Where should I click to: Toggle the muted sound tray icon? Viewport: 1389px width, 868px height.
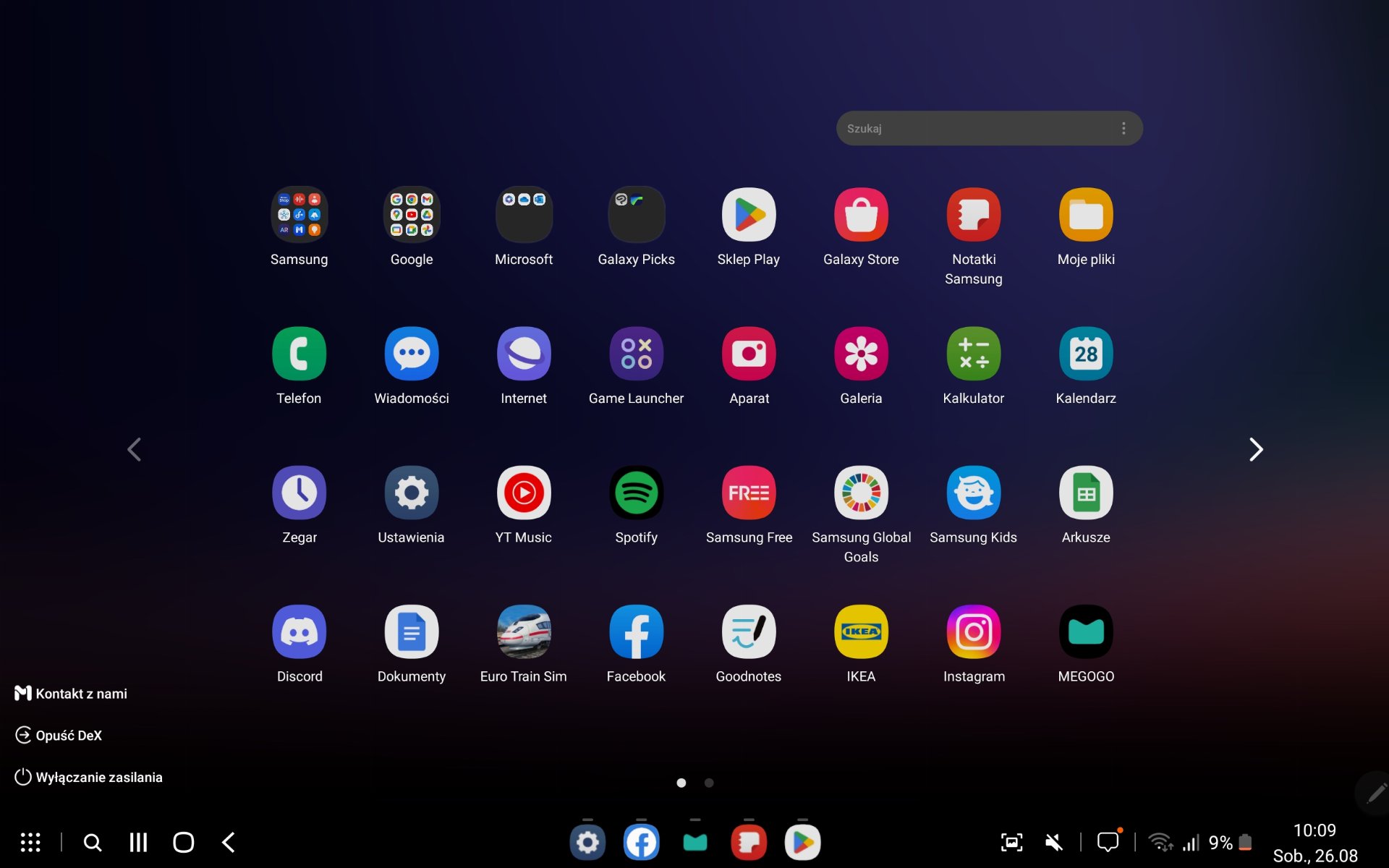[1054, 842]
